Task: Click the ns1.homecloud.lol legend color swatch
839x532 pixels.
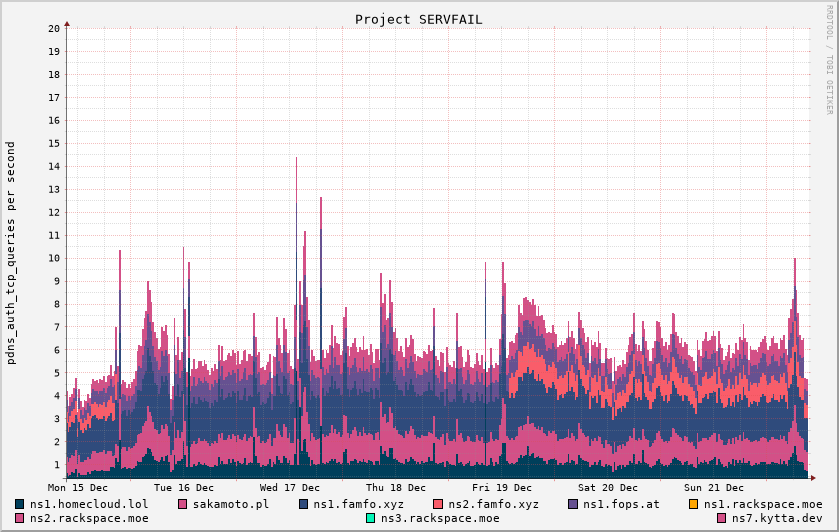Action: click(x=20, y=504)
